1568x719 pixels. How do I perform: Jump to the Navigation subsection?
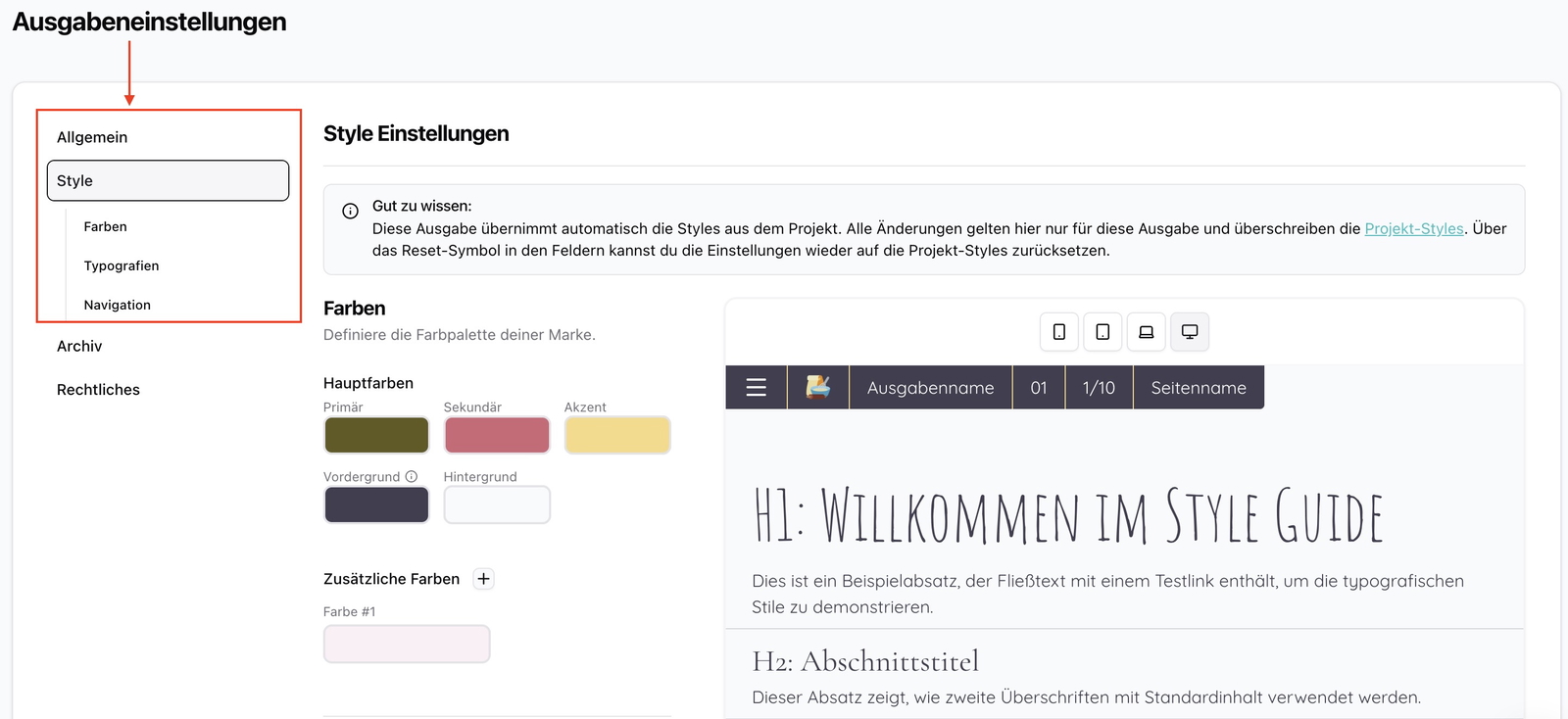point(118,305)
